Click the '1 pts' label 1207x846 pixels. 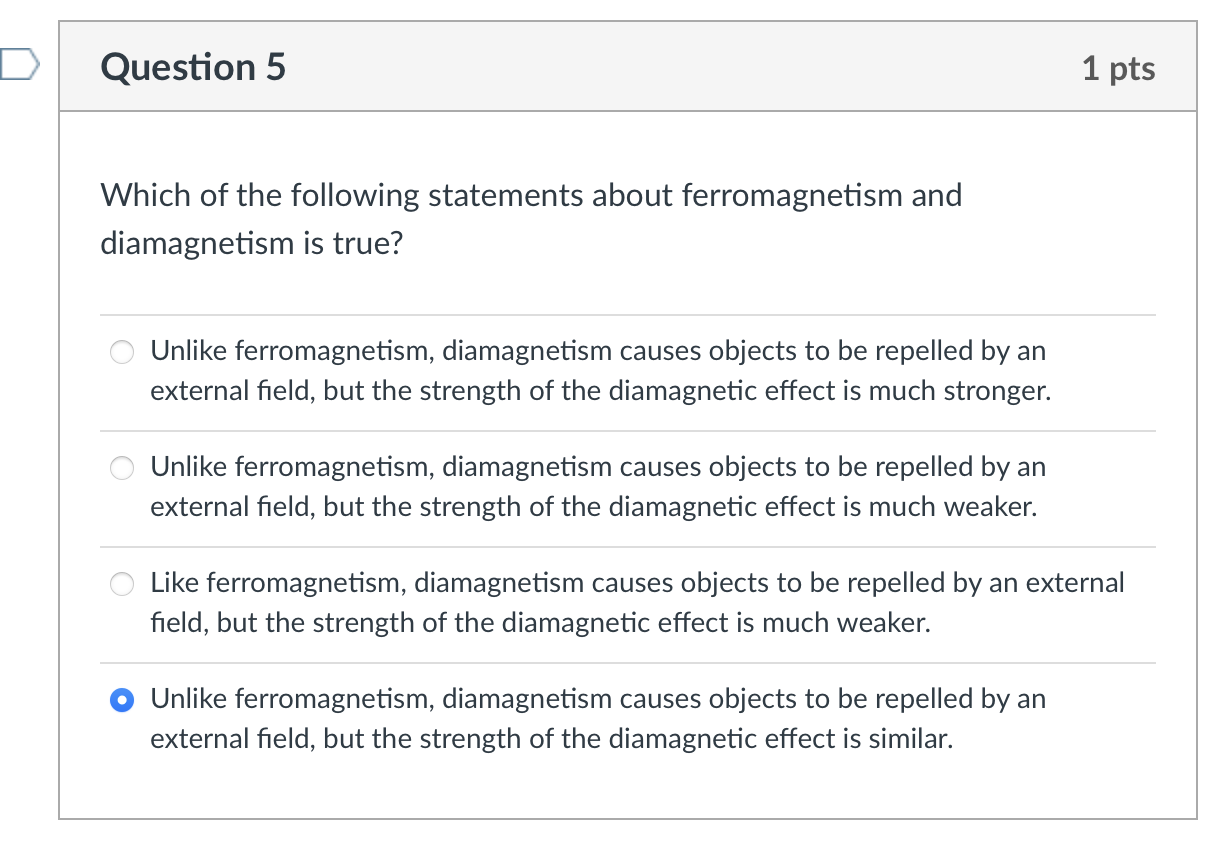[x=1119, y=68]
